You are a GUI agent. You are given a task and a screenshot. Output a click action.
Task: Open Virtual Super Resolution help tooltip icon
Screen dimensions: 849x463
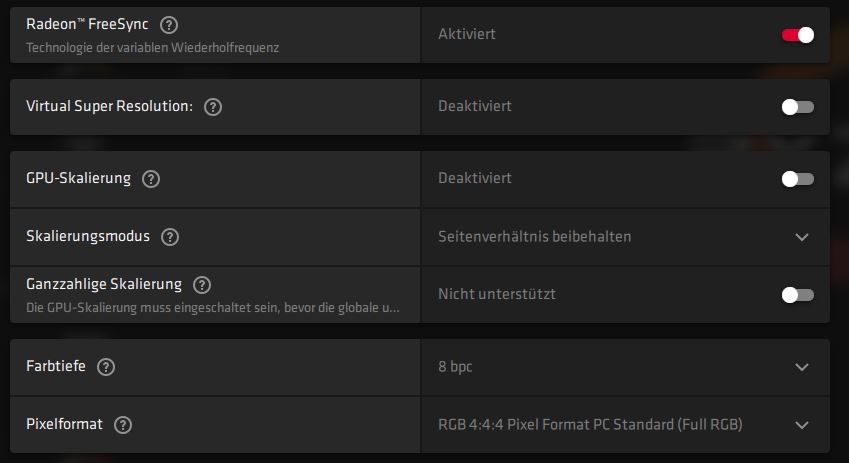[212, 107]
